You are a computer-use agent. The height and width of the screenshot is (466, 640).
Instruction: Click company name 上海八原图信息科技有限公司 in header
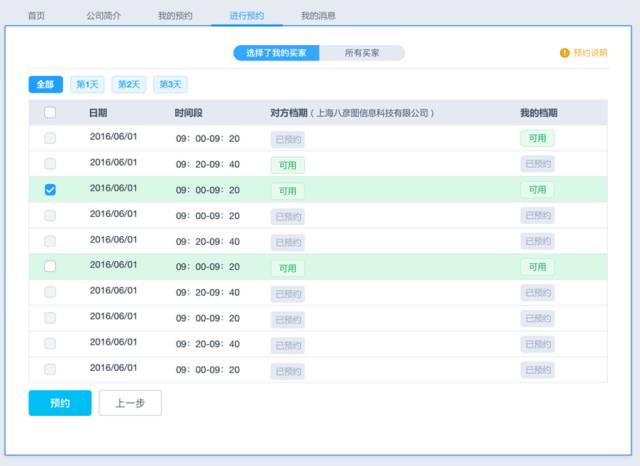372,113
